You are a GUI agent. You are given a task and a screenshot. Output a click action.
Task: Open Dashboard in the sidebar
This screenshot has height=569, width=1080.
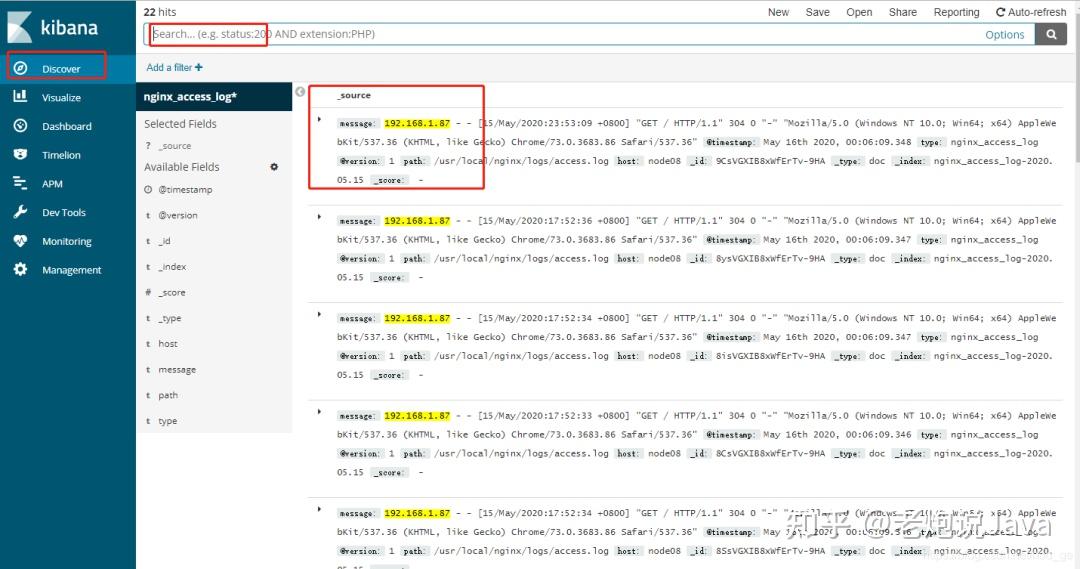tap(68, 126)
